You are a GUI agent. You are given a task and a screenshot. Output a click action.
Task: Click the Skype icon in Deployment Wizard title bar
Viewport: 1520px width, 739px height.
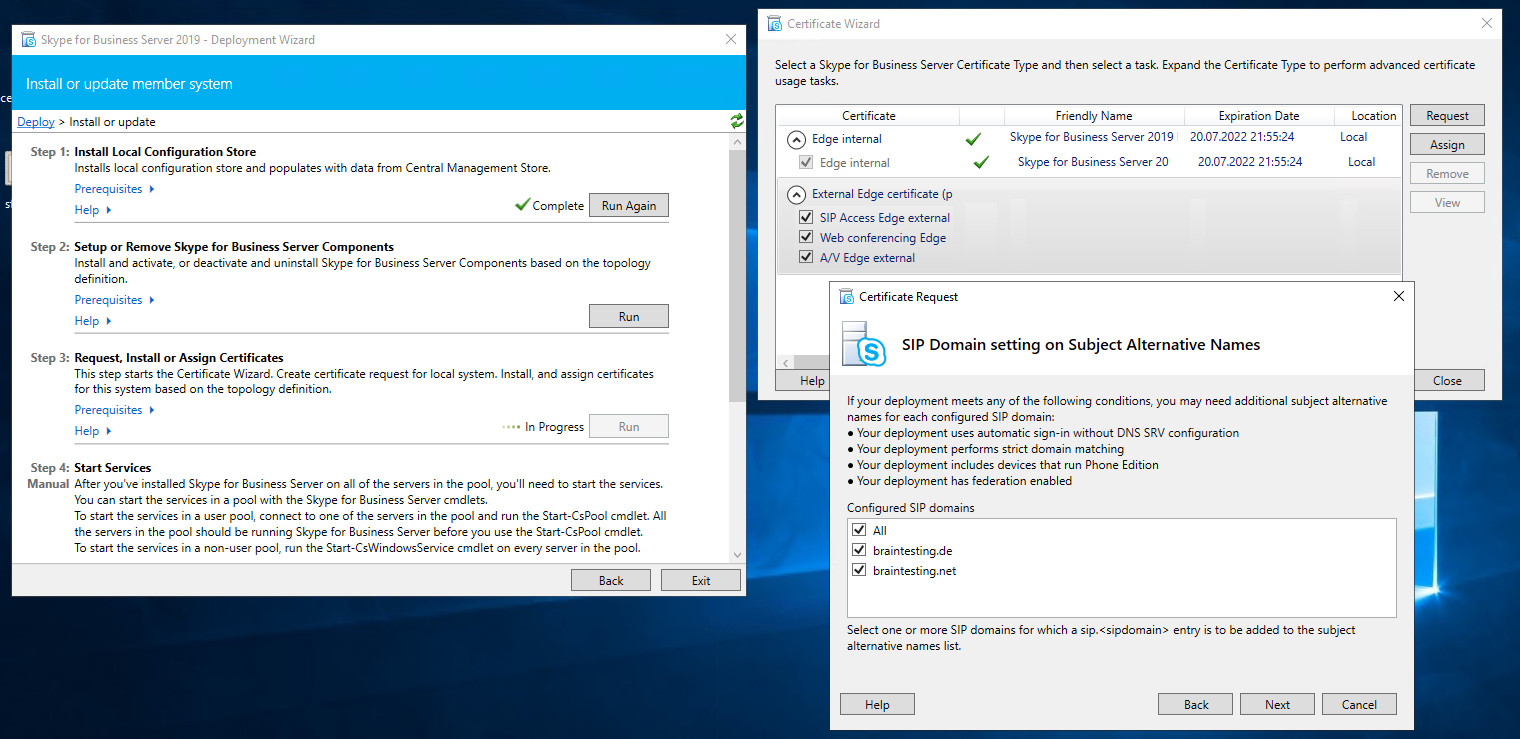pyautogui.click(x=28, y=40)
